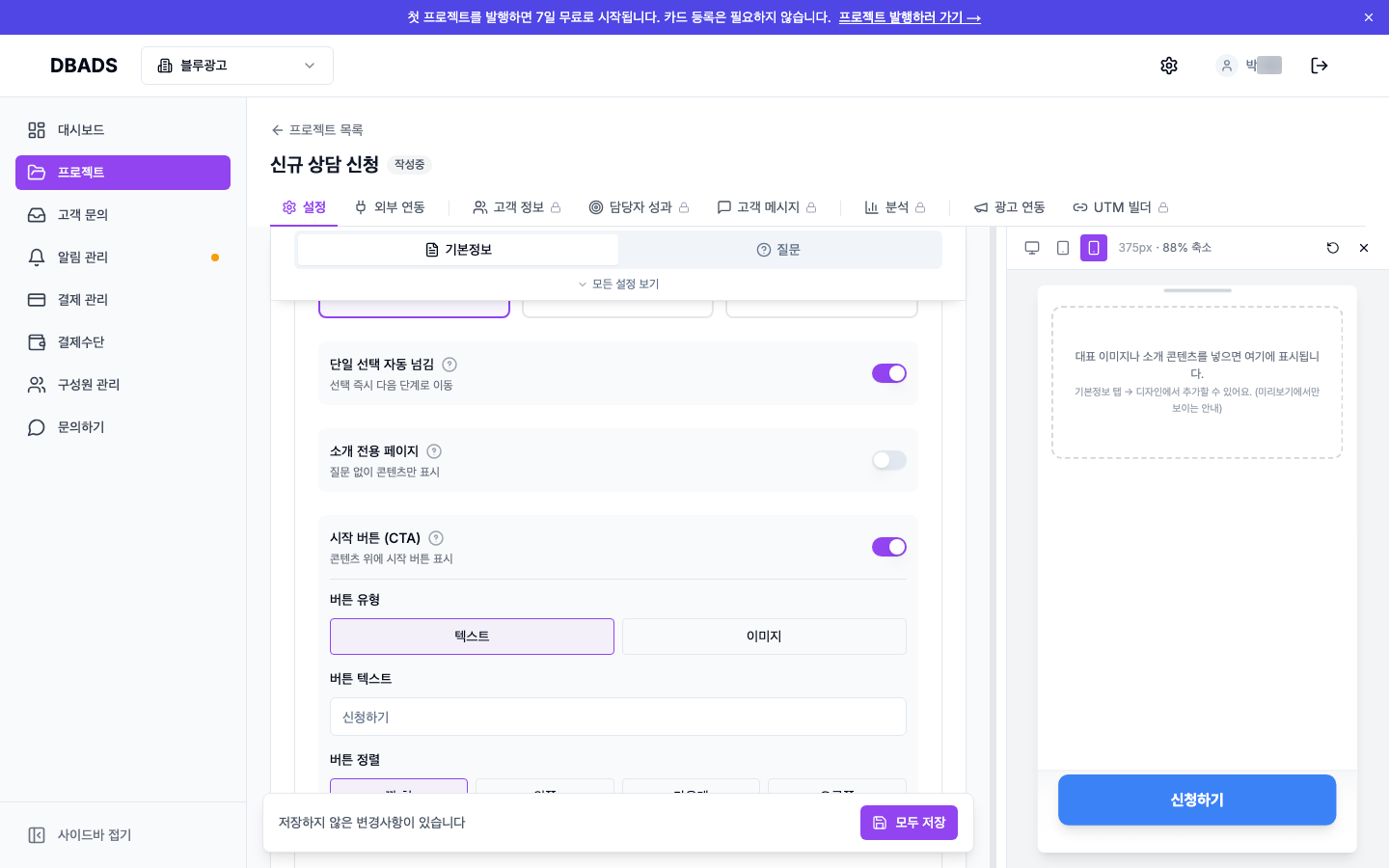Open the settings gear icon in header

pyautogui.click(x=1169, y=66)
